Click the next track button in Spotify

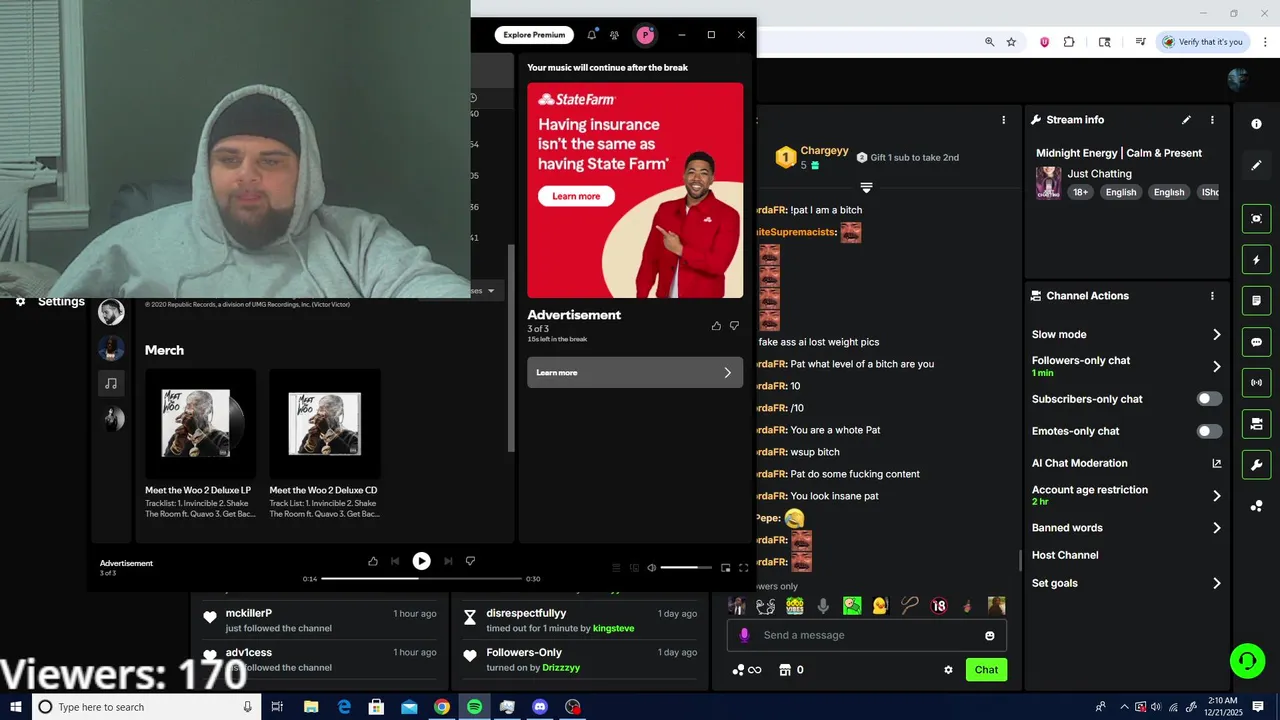tap(448, 561)
